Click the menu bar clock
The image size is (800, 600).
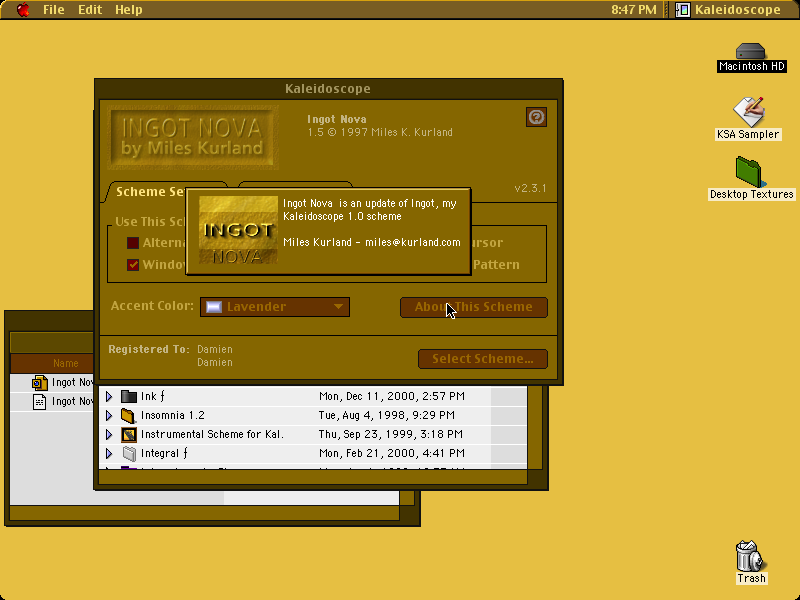(634, 10)
